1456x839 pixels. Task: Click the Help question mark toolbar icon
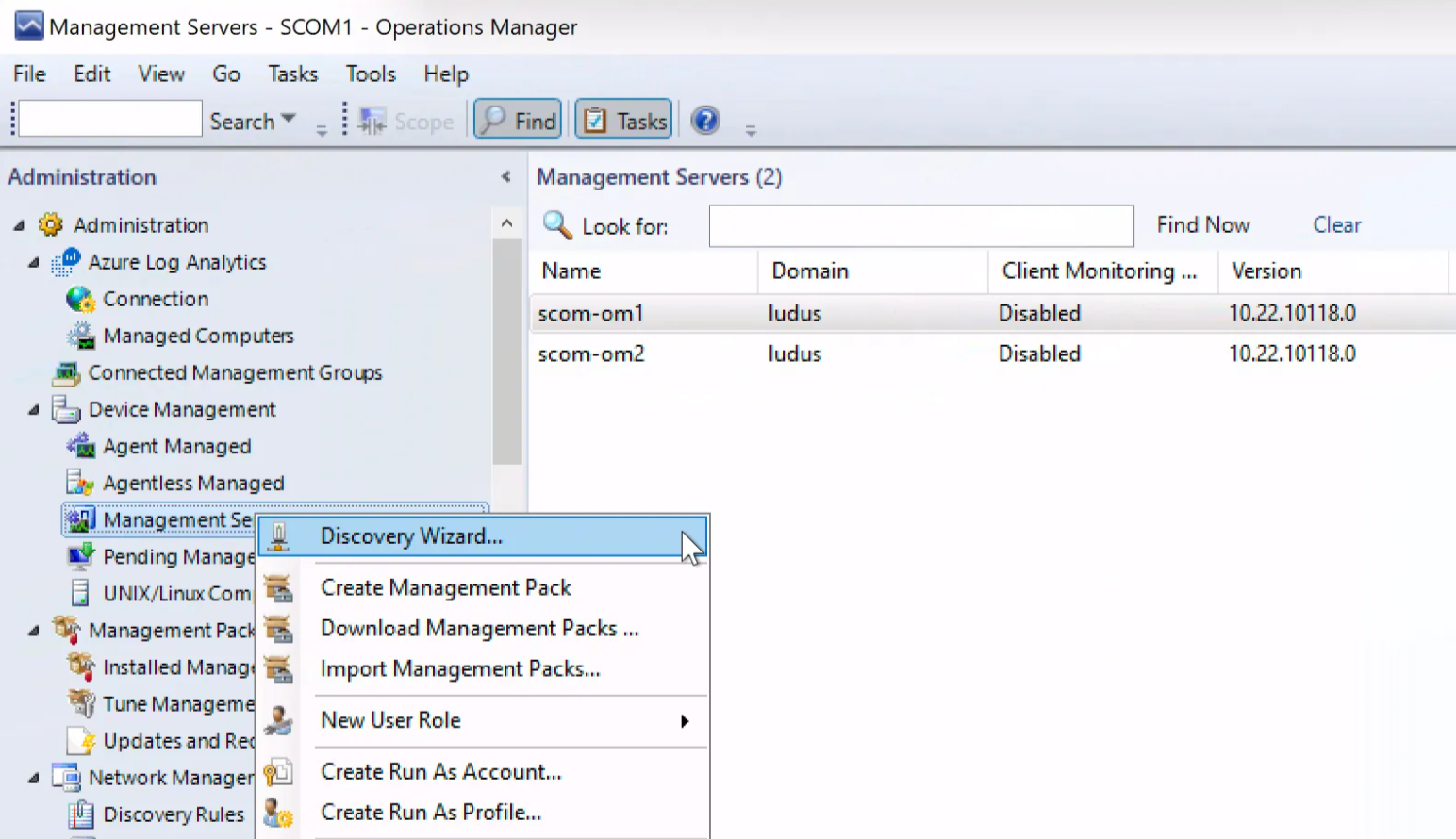pyautogui.click(x=705, y=121)
